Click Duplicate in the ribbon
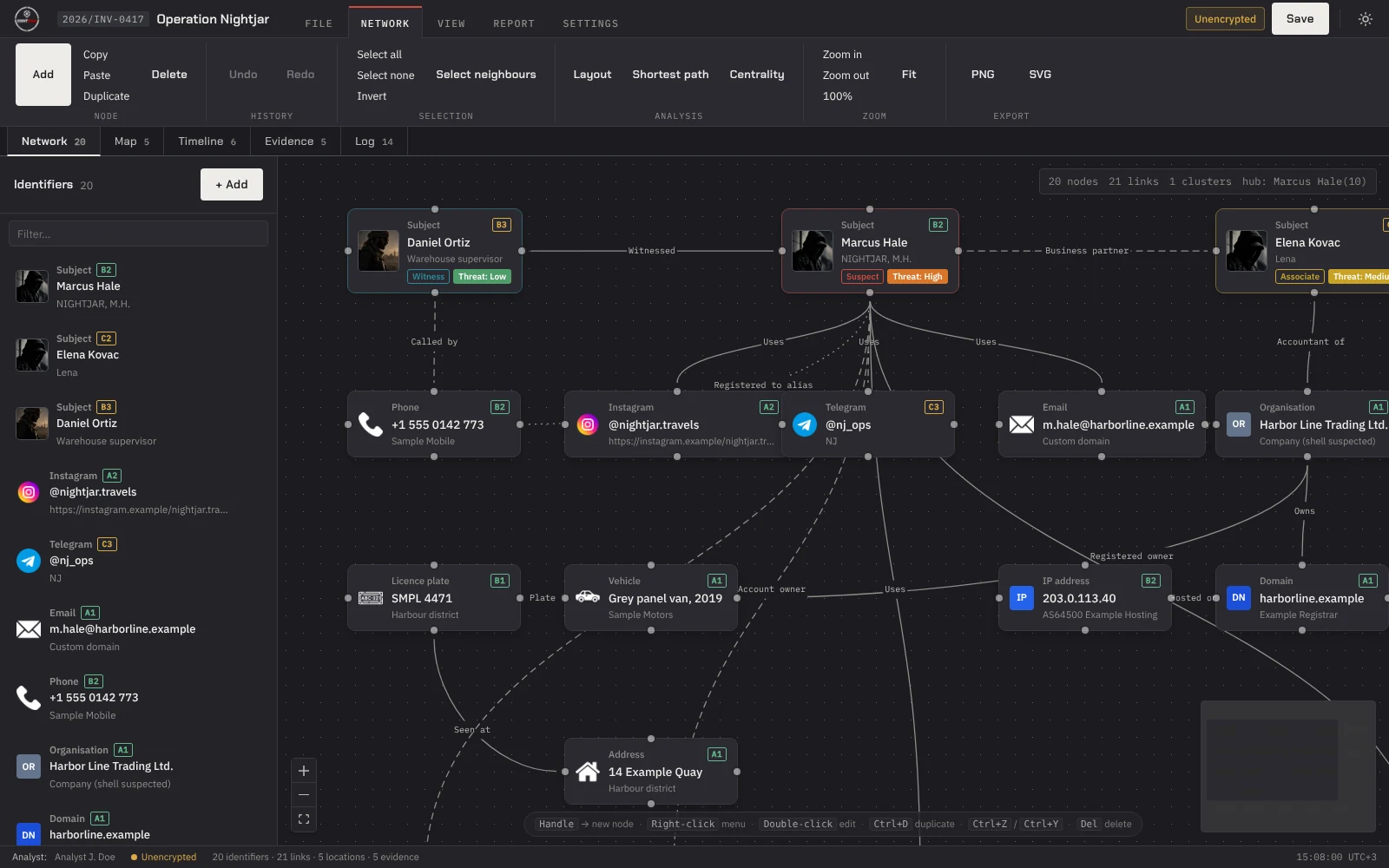 107,96
